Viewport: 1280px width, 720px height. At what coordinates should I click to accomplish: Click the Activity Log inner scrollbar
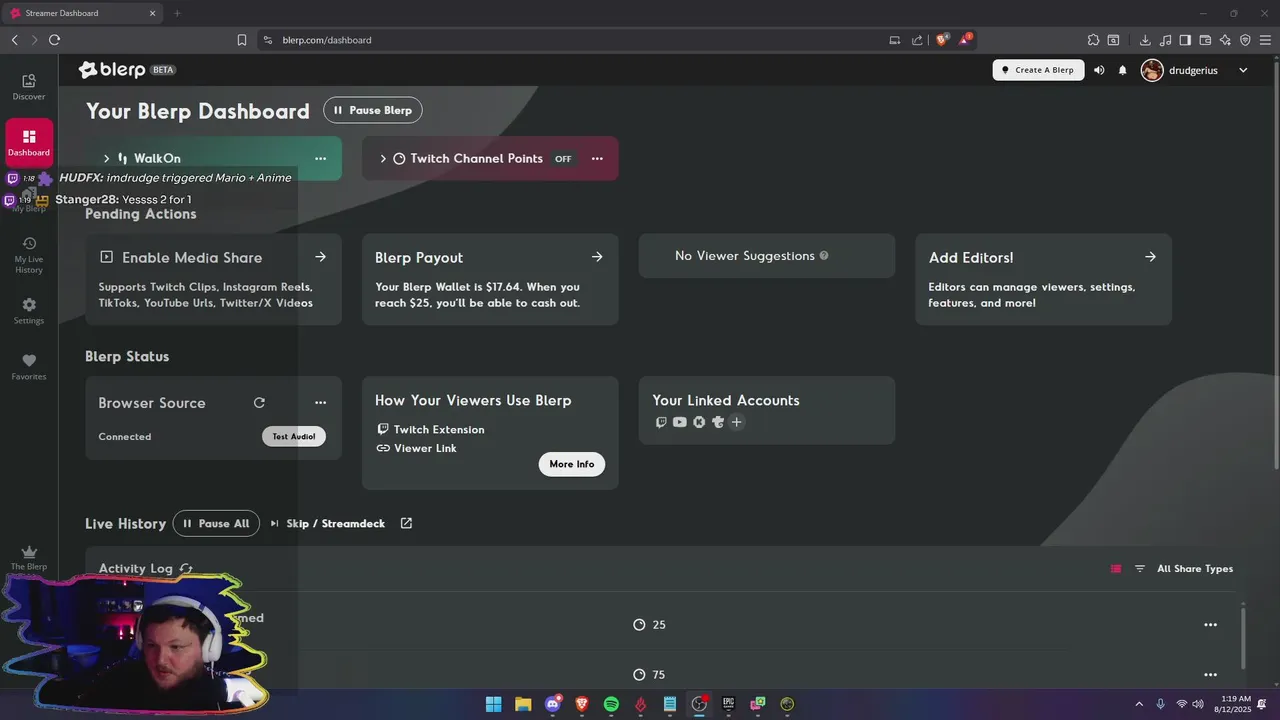(x=1245, y=637)
